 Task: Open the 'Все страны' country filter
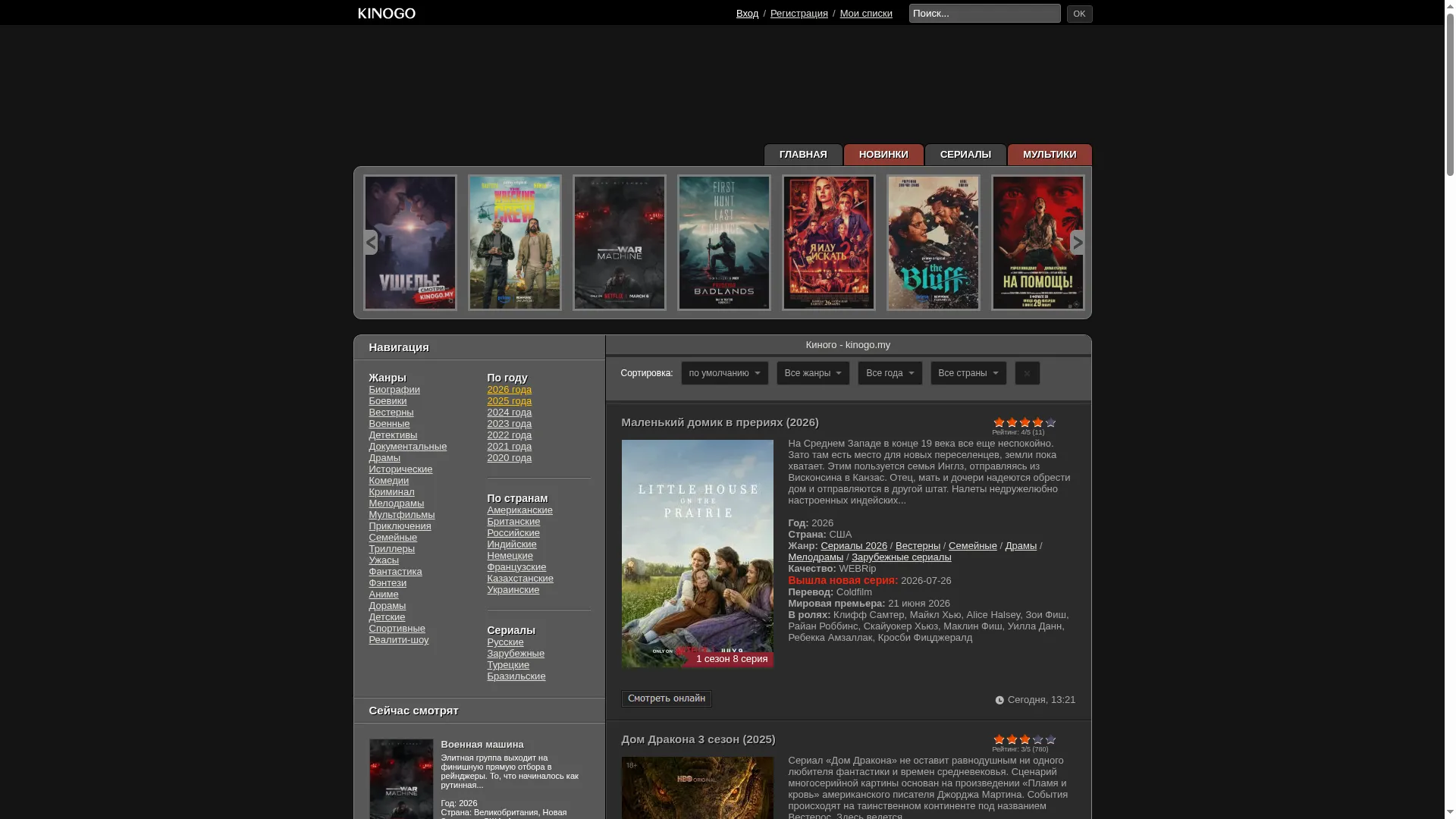(x=968, y=373)
